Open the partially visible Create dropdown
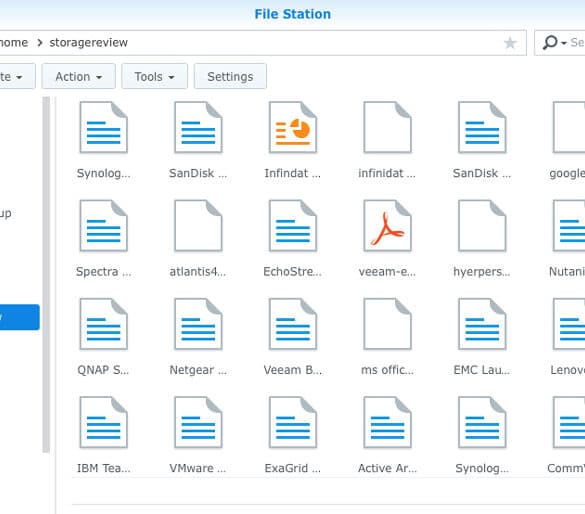Image resolution: width=585 pixels, height=514 pixels. click(x=18, y=76)
